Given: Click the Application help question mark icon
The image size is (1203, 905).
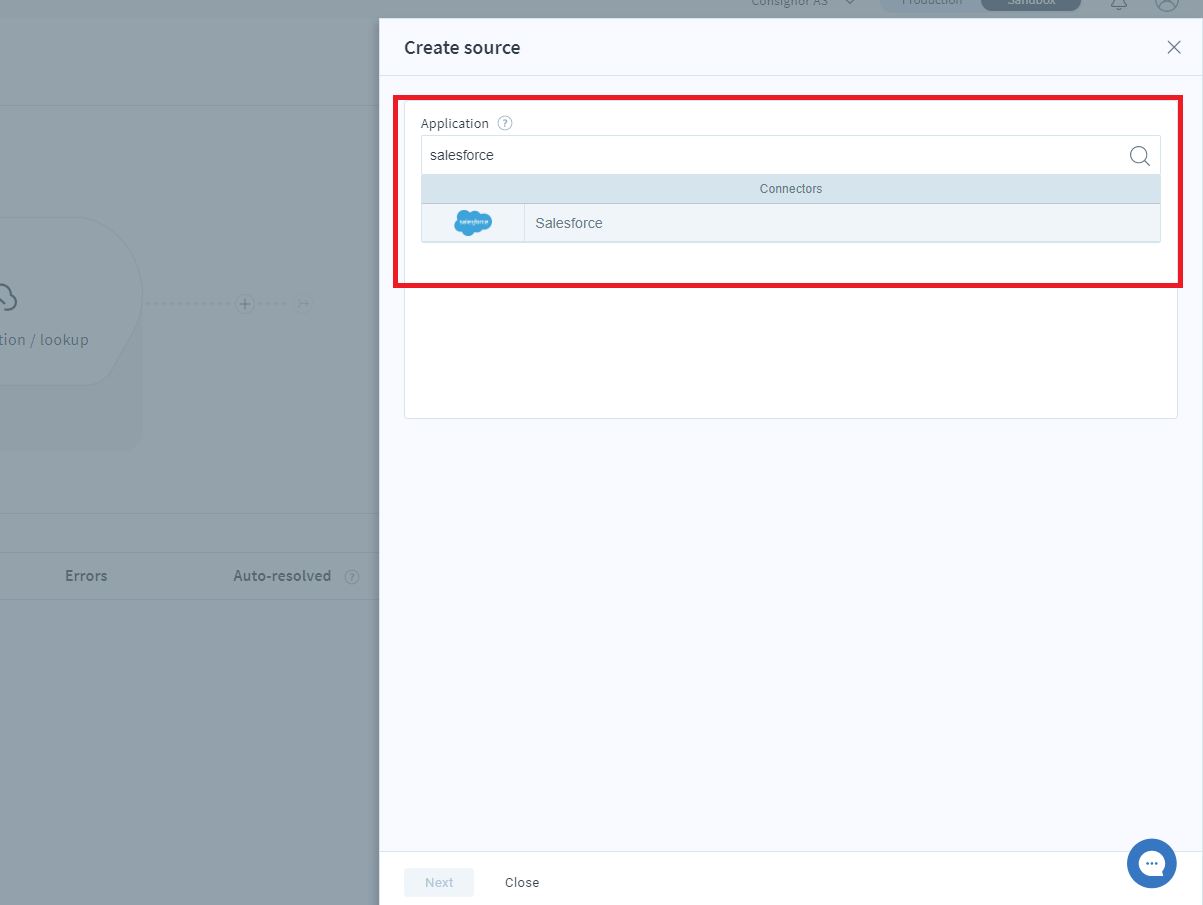Looking at the screenshot, I should point(505,124).
